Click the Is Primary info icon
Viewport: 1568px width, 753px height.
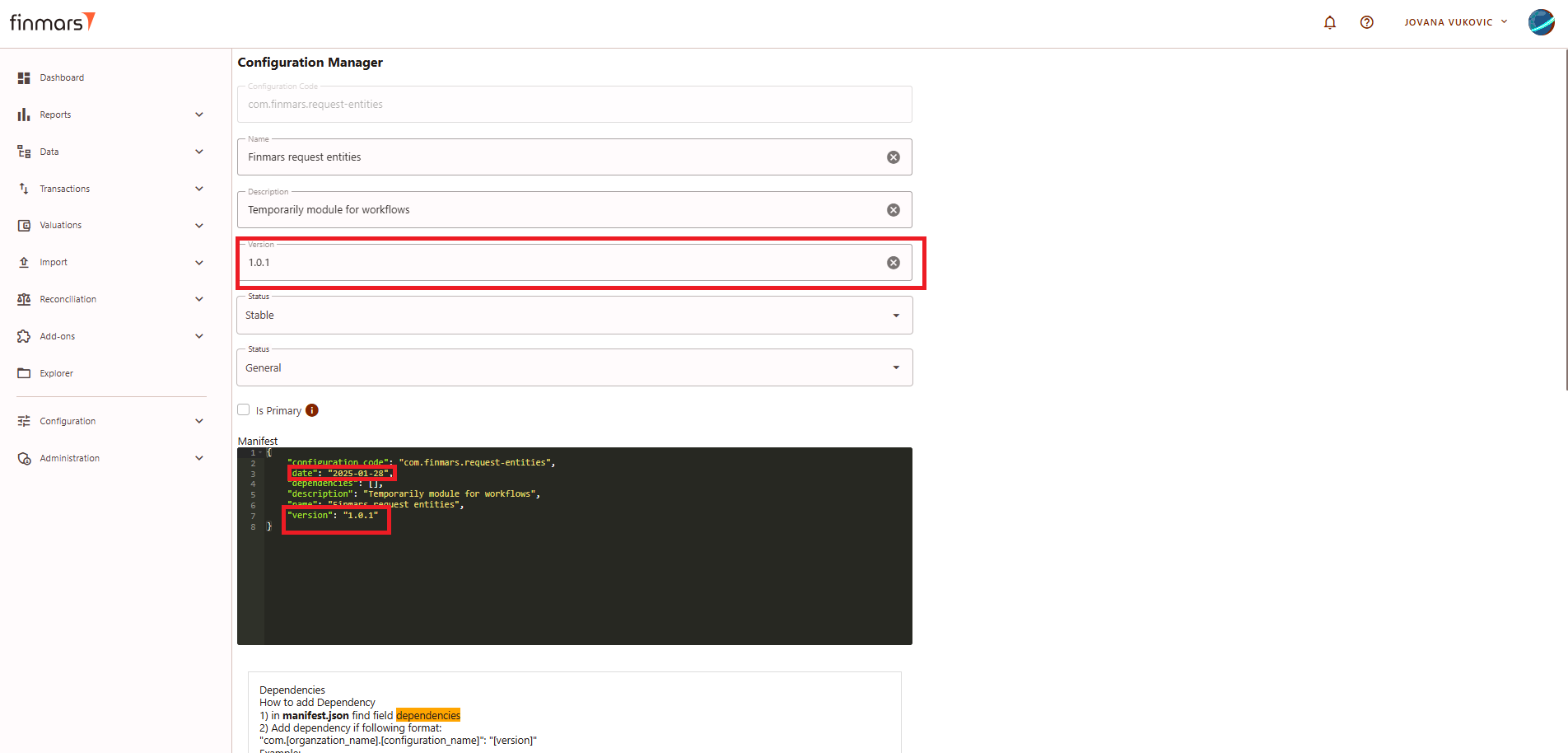pos(312,410)
